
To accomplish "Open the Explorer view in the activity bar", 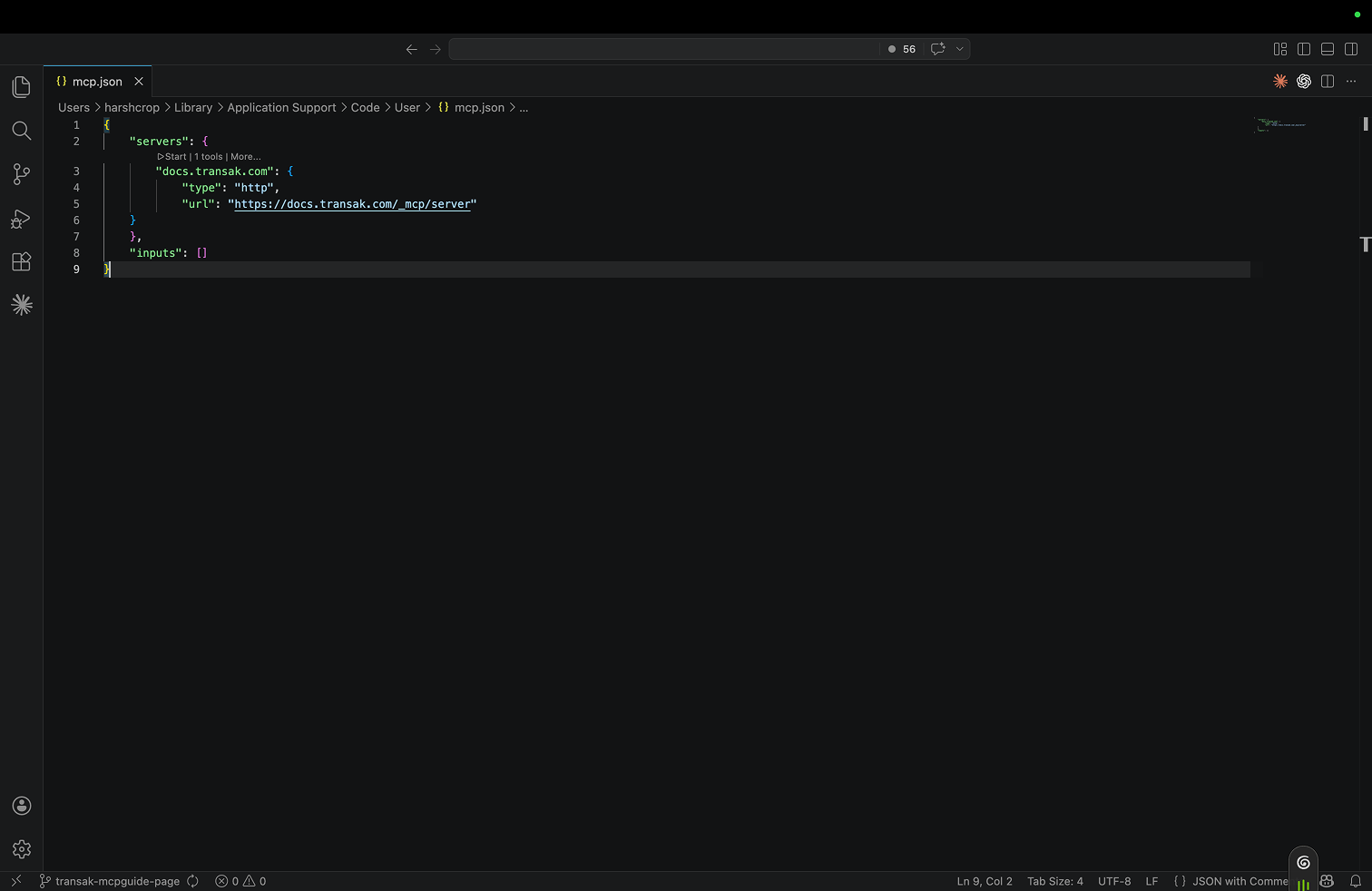I will point(21,86).
